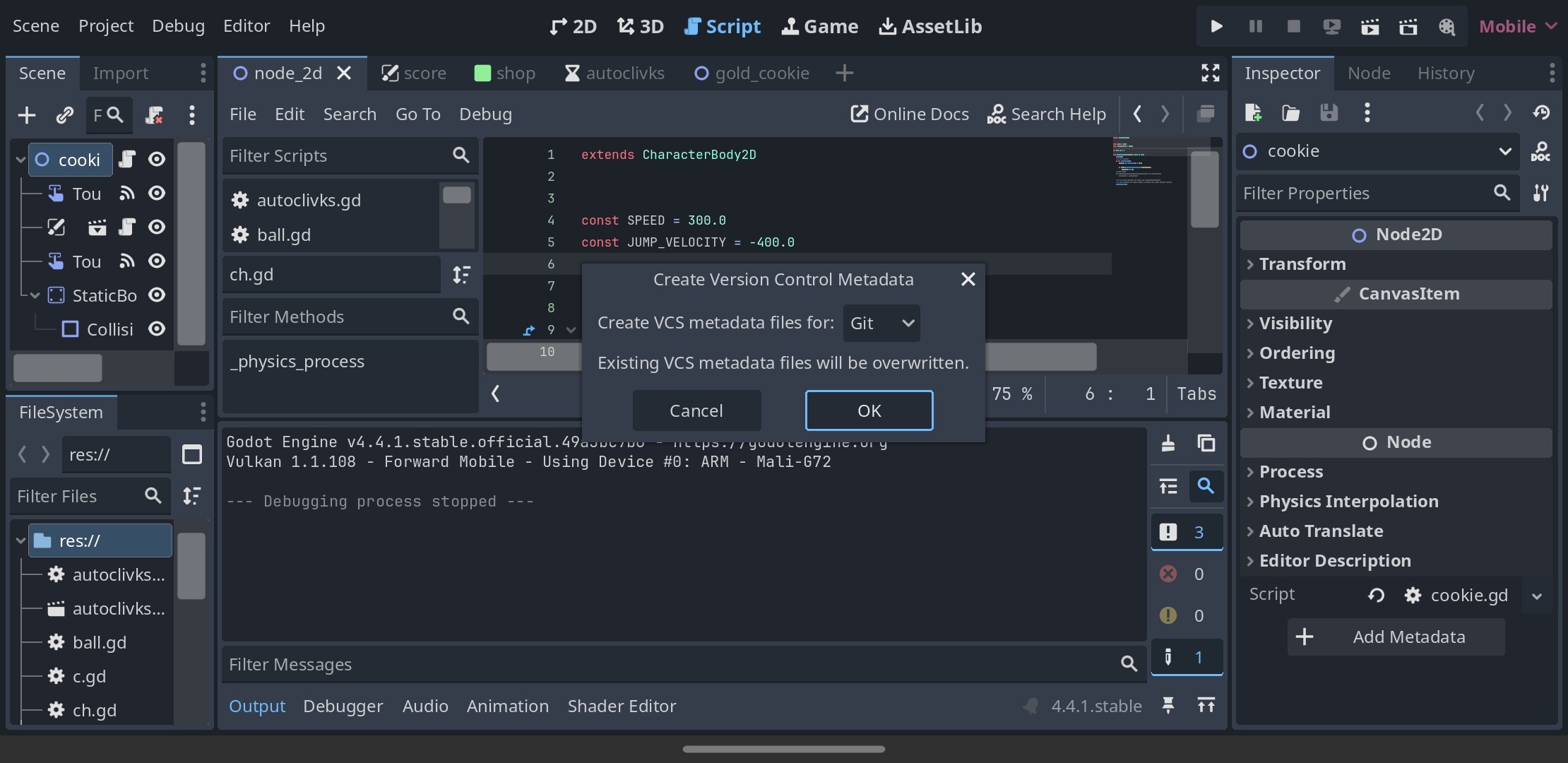Clear the output log
Viewport: 1568px width, 763px height.
click(1168, 443)
